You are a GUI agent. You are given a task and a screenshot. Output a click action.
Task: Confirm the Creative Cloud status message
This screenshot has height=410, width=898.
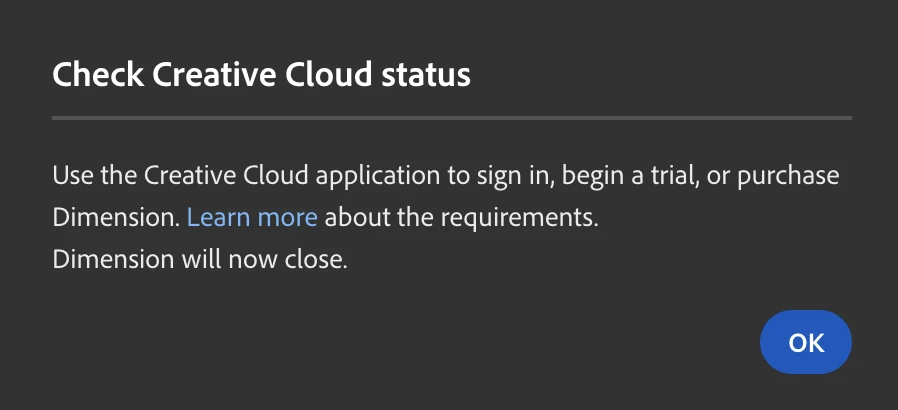pyautogui.click(x=805, y=342)
